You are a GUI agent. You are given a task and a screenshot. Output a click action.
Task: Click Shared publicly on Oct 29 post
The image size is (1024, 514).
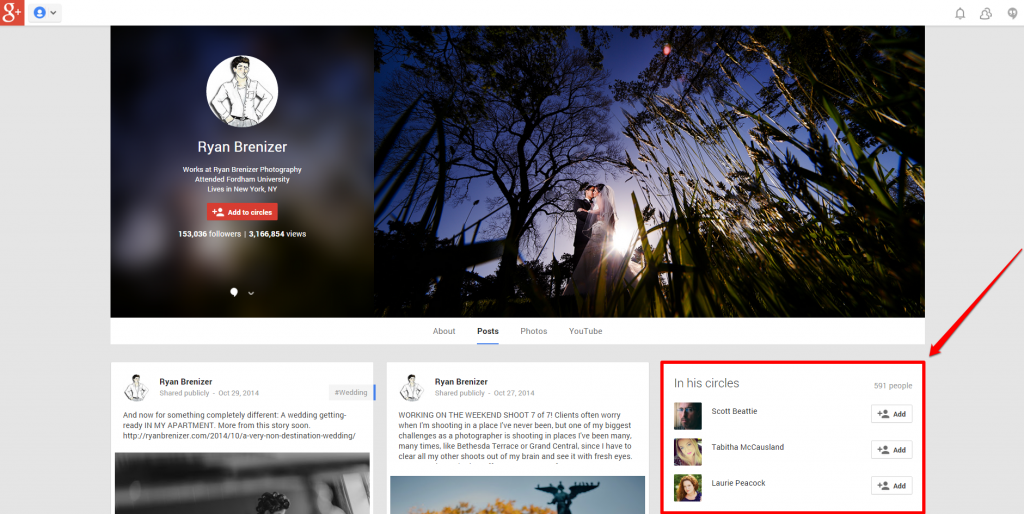coord(184,393)
